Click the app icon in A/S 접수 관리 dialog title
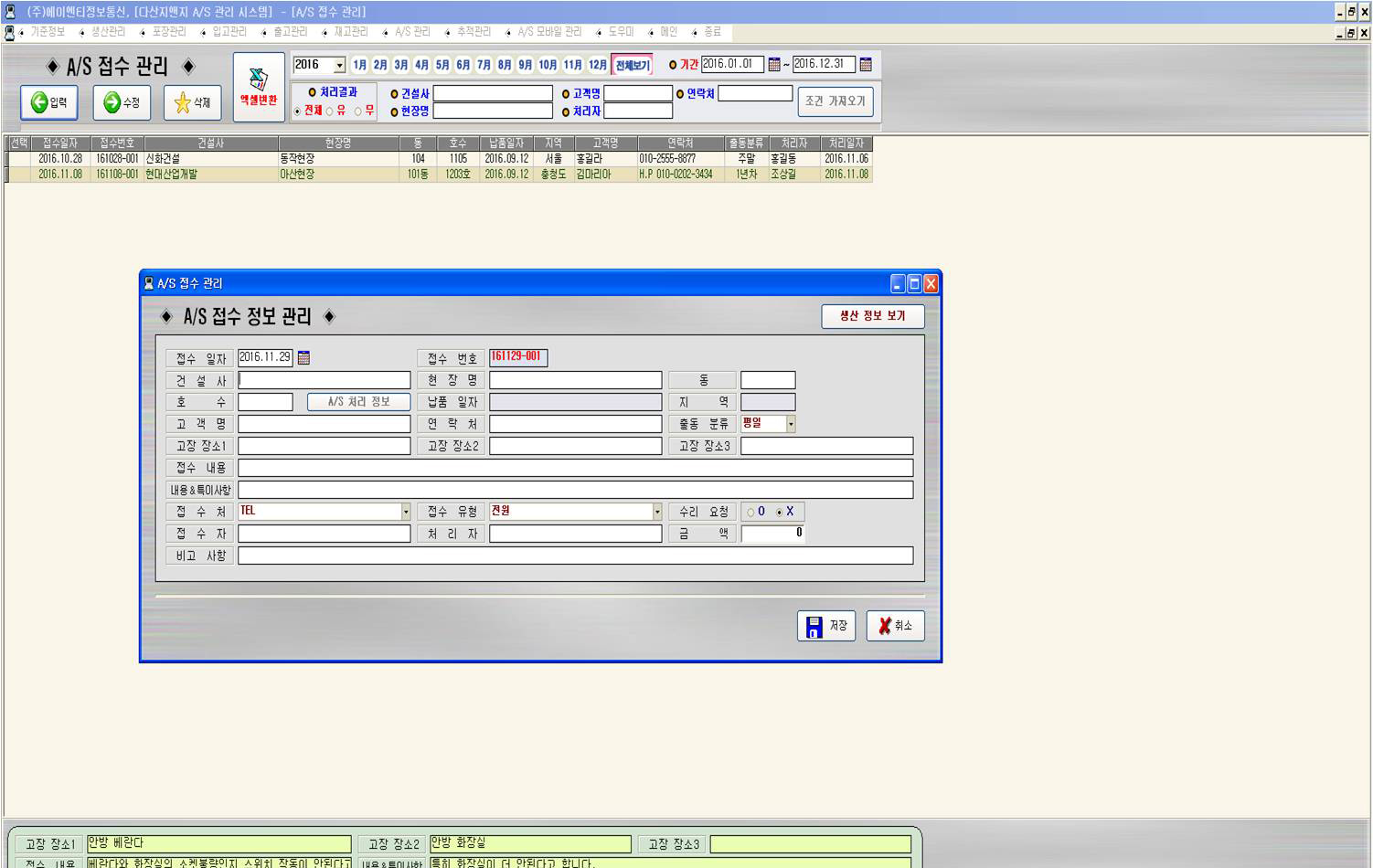 pyautogui.click(x=149, y=283)
